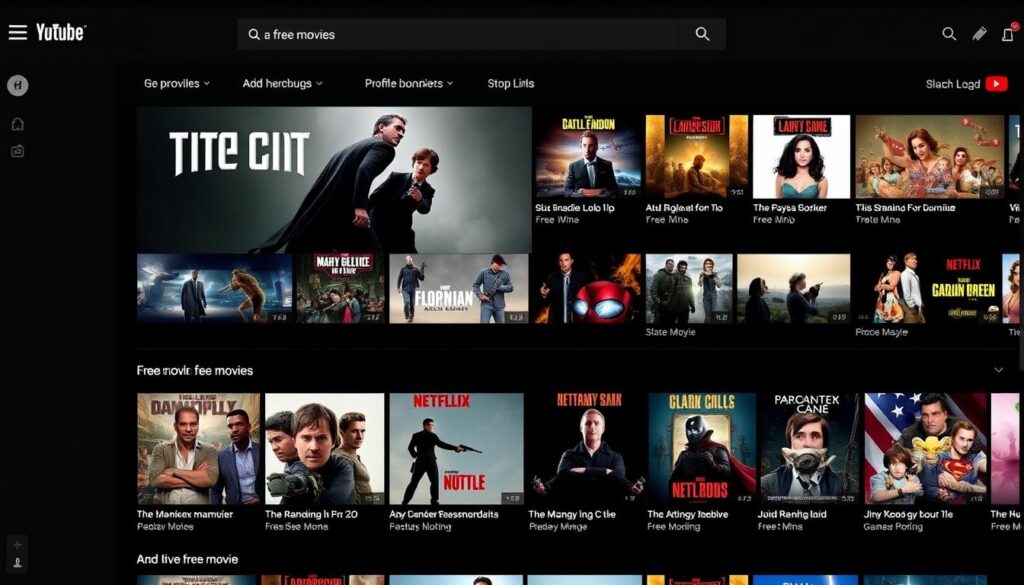Click 'Jiny Koog gy bour Tle' title
The image size is (1024, 585).
click(908, 514)
